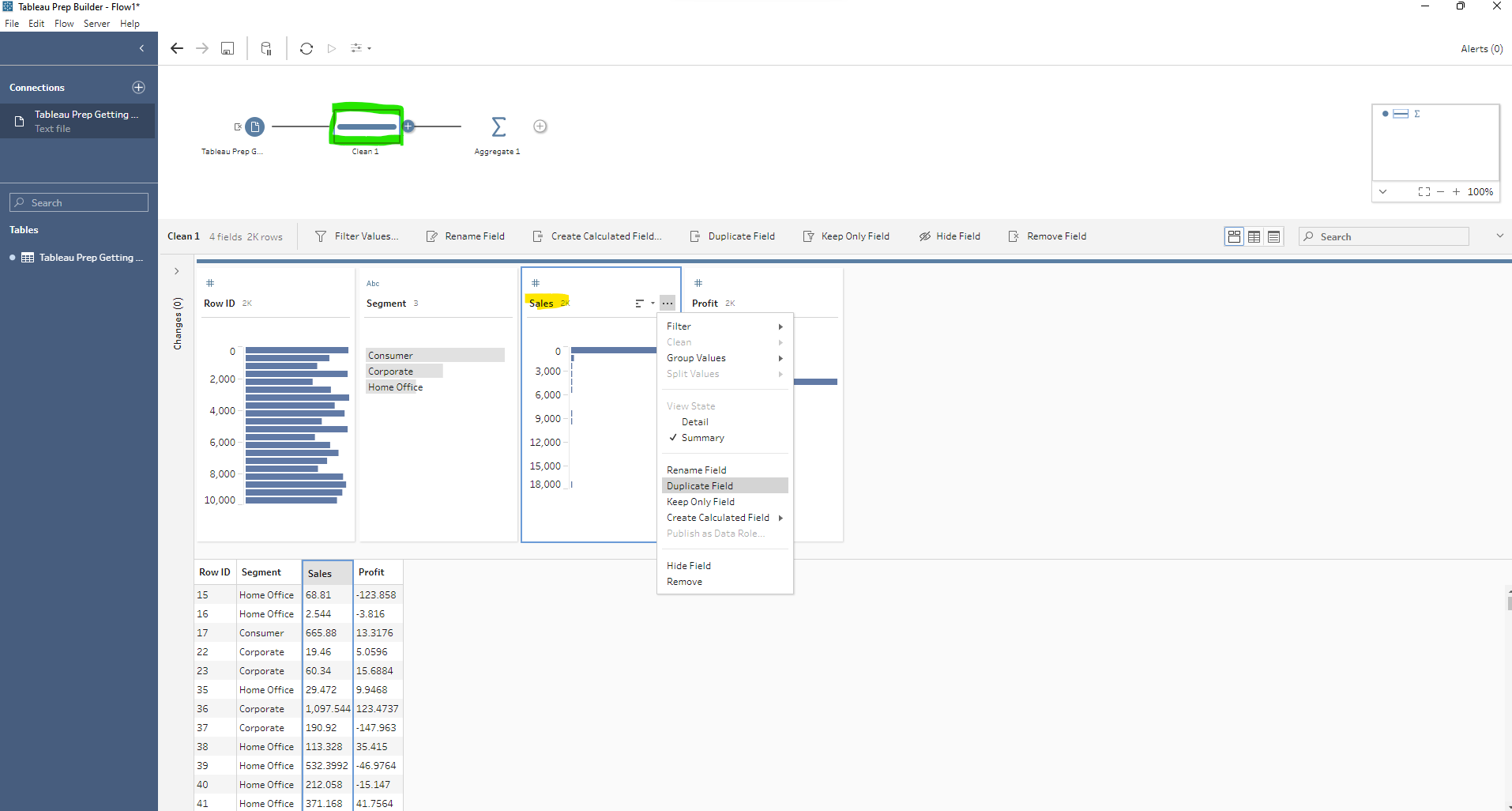Click the run flow play icon
Image resolution: width=1512 pixels, height=811 pixels.
coord(332,48)
